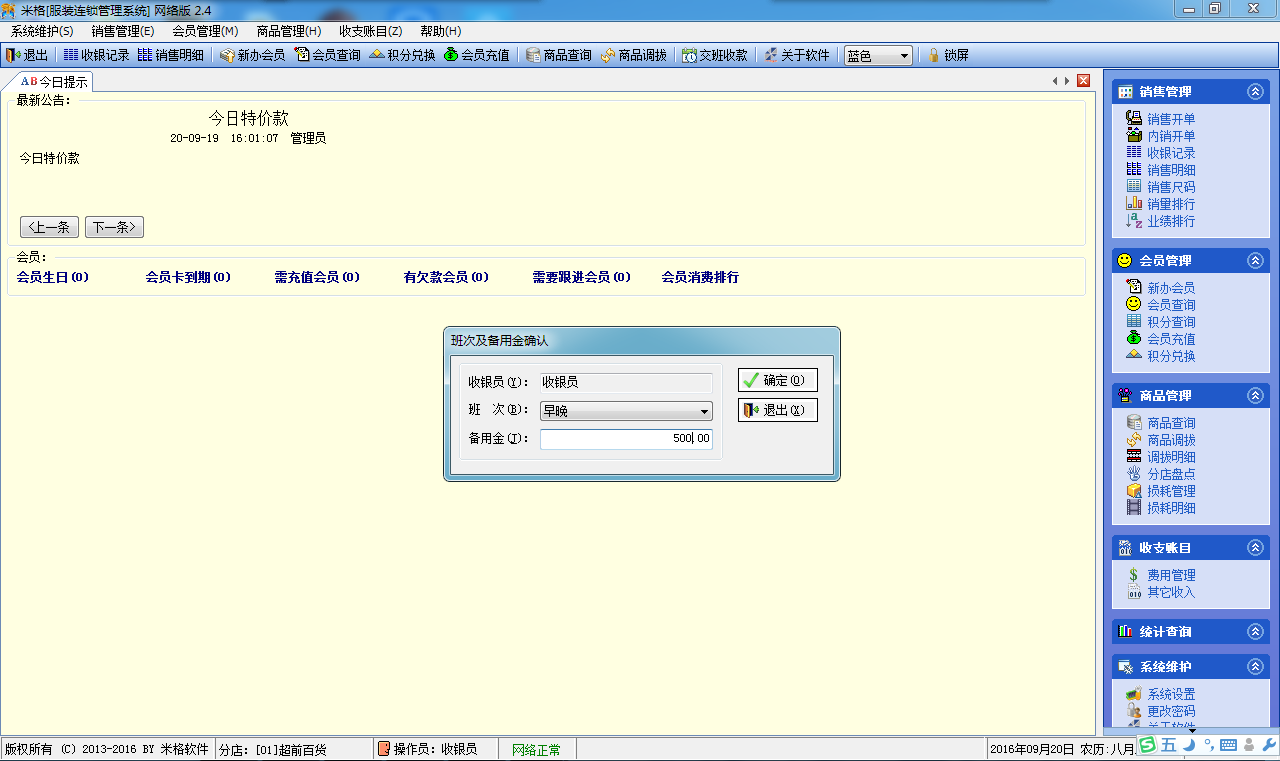The width and height of the screenshot is (1280, 761).
Task: Click the 下一条> announcement button
Action: pos(114,227)
